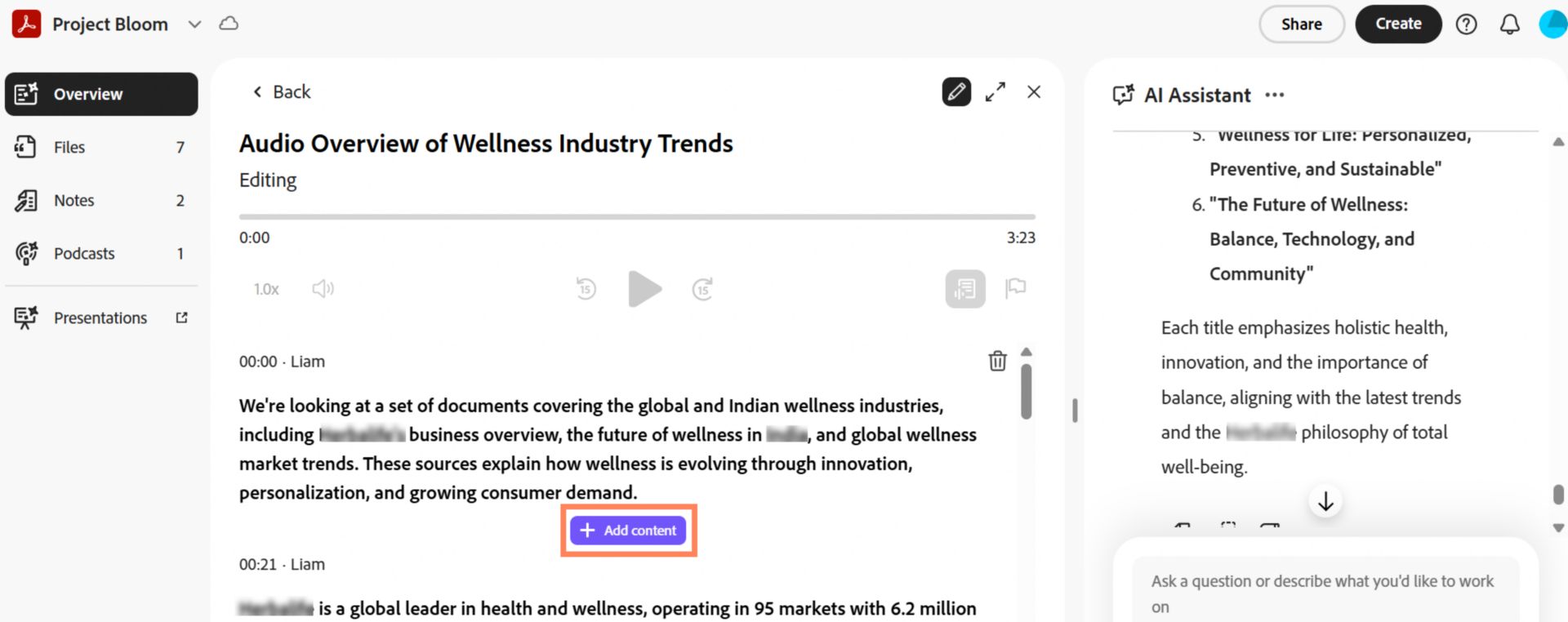Click the audio progress bar

pos(637,217)
